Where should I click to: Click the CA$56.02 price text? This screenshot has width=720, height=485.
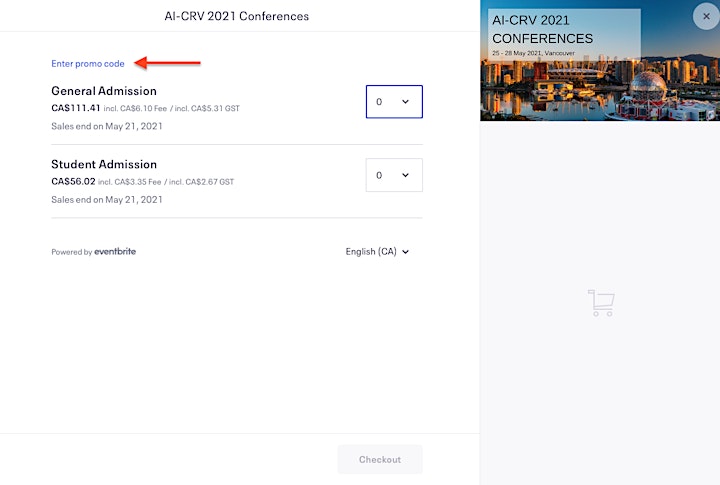point(73,181)
